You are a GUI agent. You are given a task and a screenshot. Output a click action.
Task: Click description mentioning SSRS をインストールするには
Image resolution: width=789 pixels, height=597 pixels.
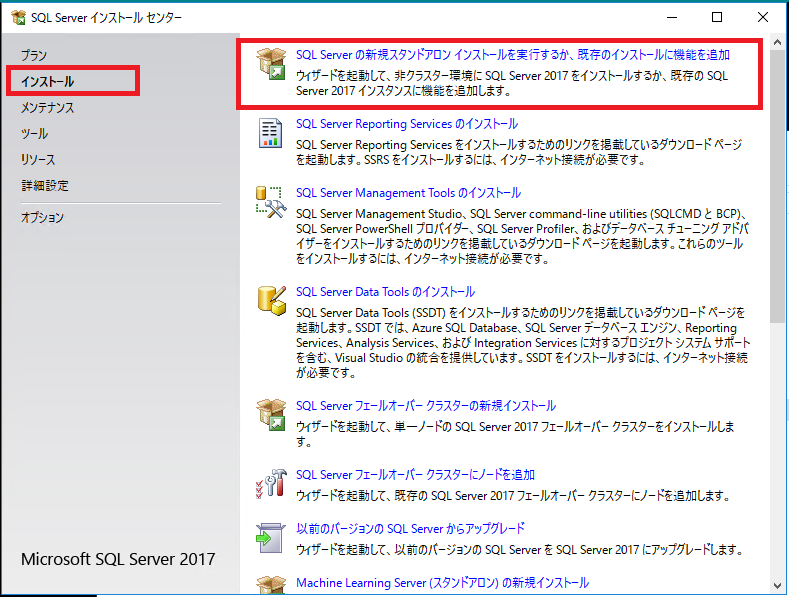coord(519,152)
